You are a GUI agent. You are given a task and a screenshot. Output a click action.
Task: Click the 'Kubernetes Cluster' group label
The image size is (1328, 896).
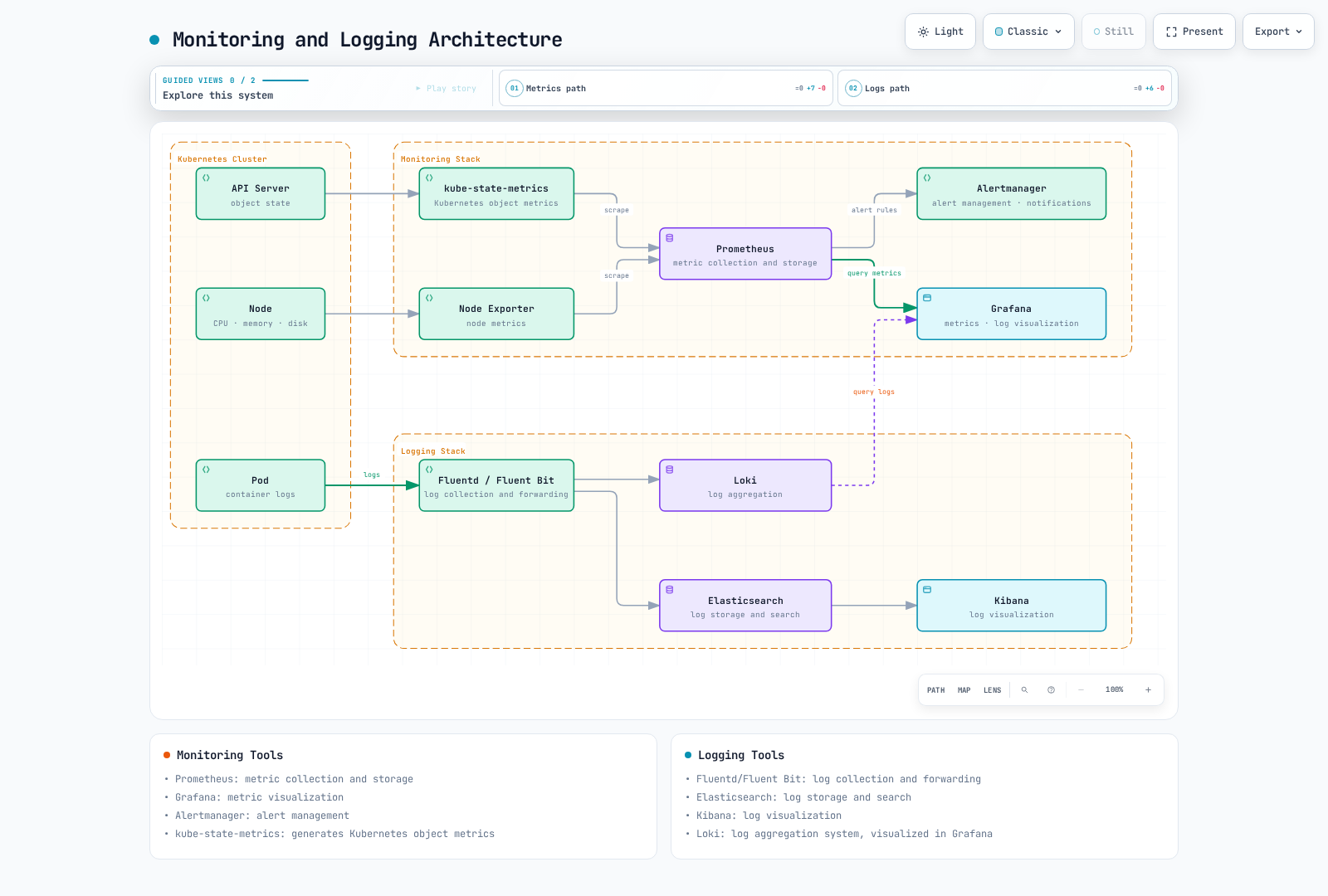tap(222, 159)
